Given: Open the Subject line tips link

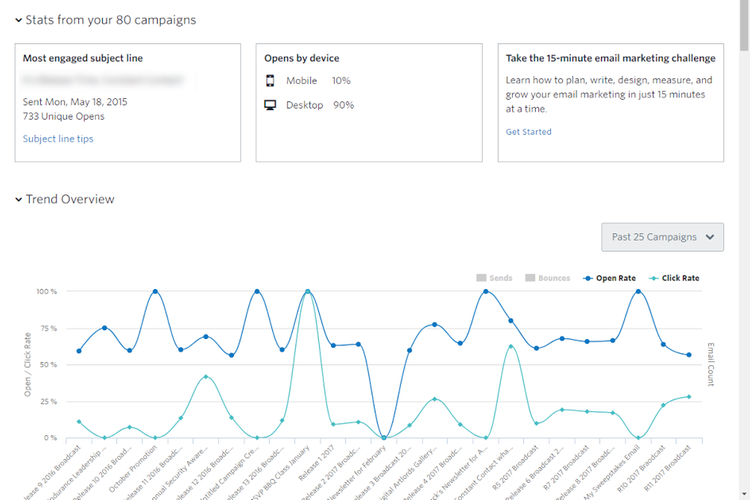Looking at the screenshot, I should 58,139.
